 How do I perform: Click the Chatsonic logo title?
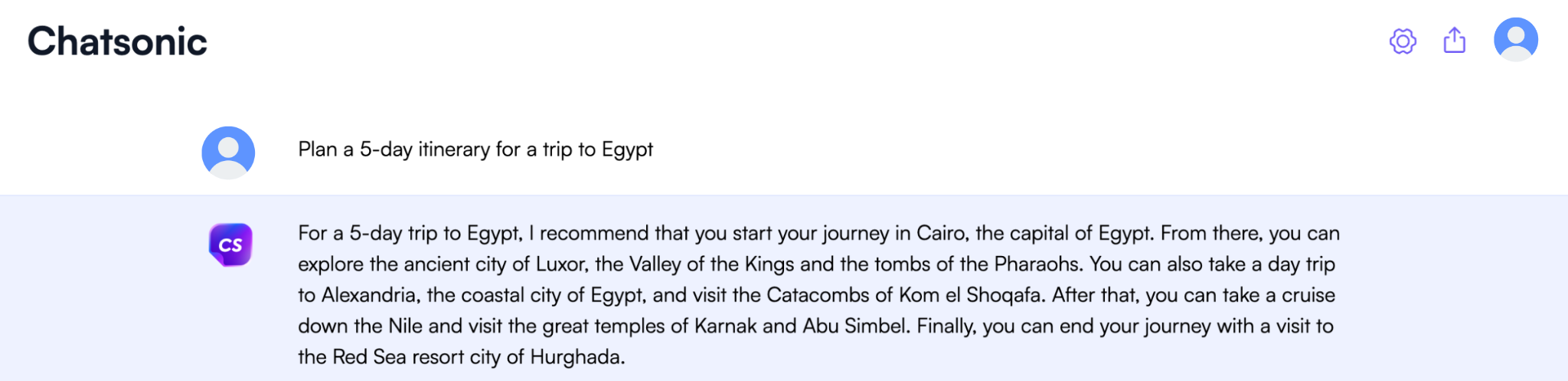(117, 41)
